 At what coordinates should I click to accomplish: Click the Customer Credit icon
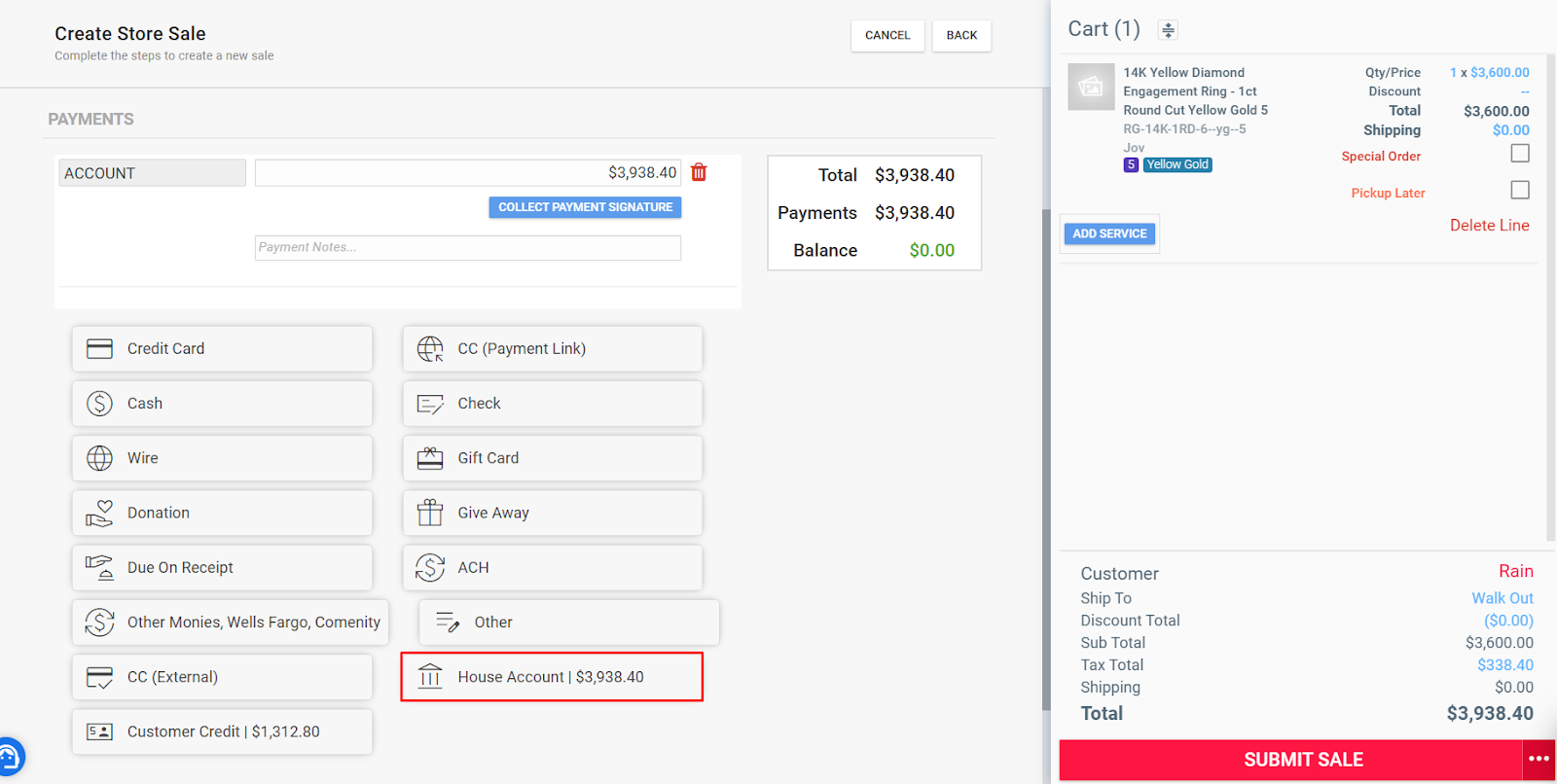pyautogui.click(x=99, y=731)
